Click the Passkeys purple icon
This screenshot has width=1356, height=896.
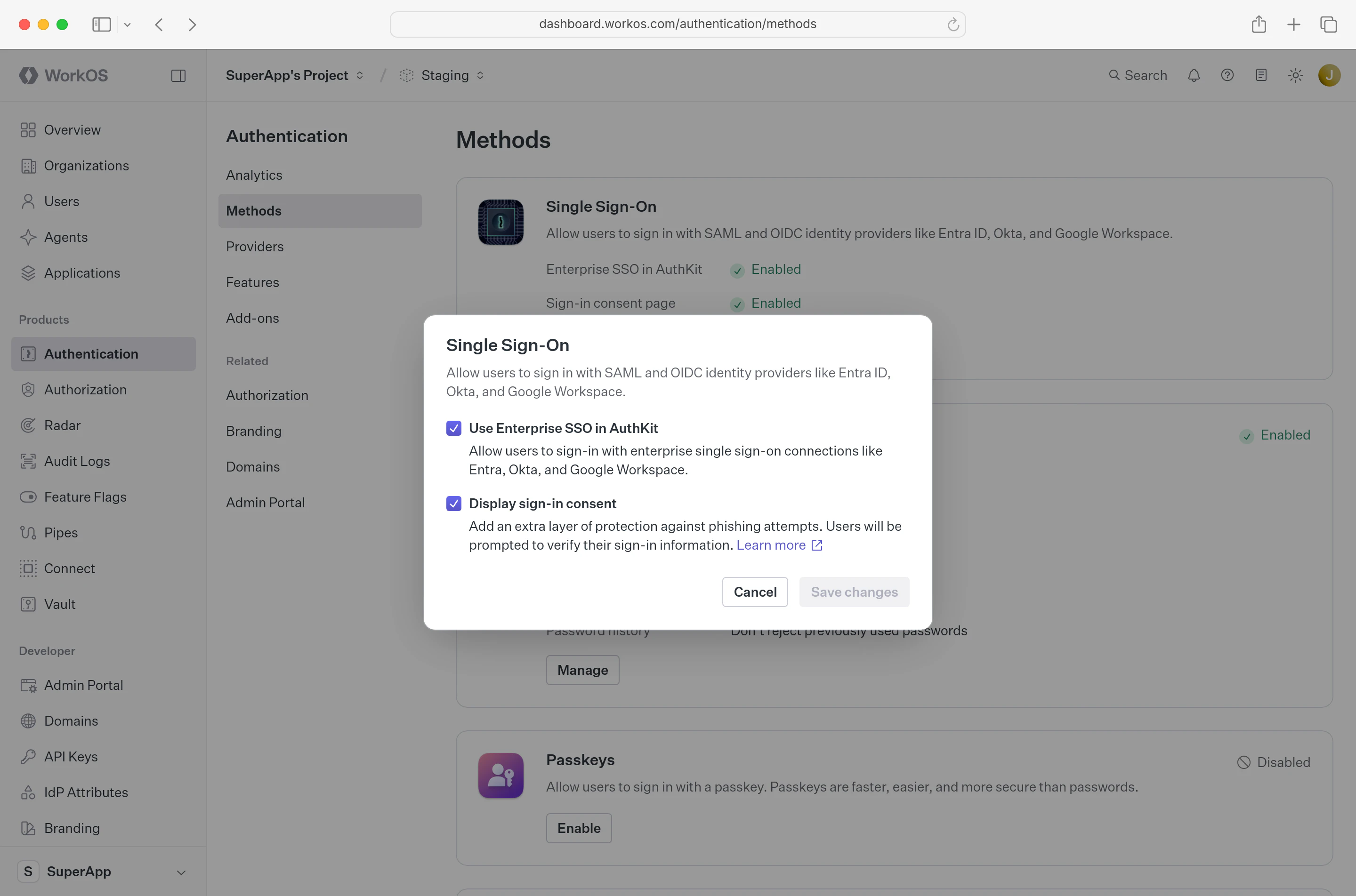click(501, 776)
